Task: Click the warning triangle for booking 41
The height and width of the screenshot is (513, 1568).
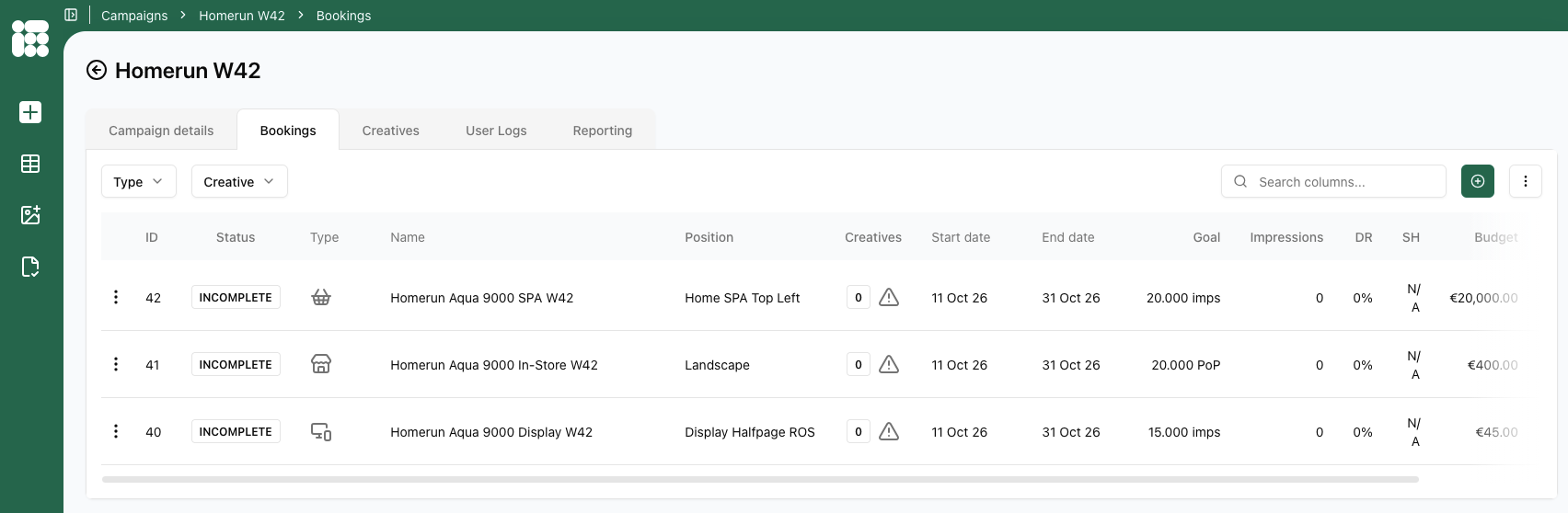Action: pyautogui.click(x=889, y=364)
